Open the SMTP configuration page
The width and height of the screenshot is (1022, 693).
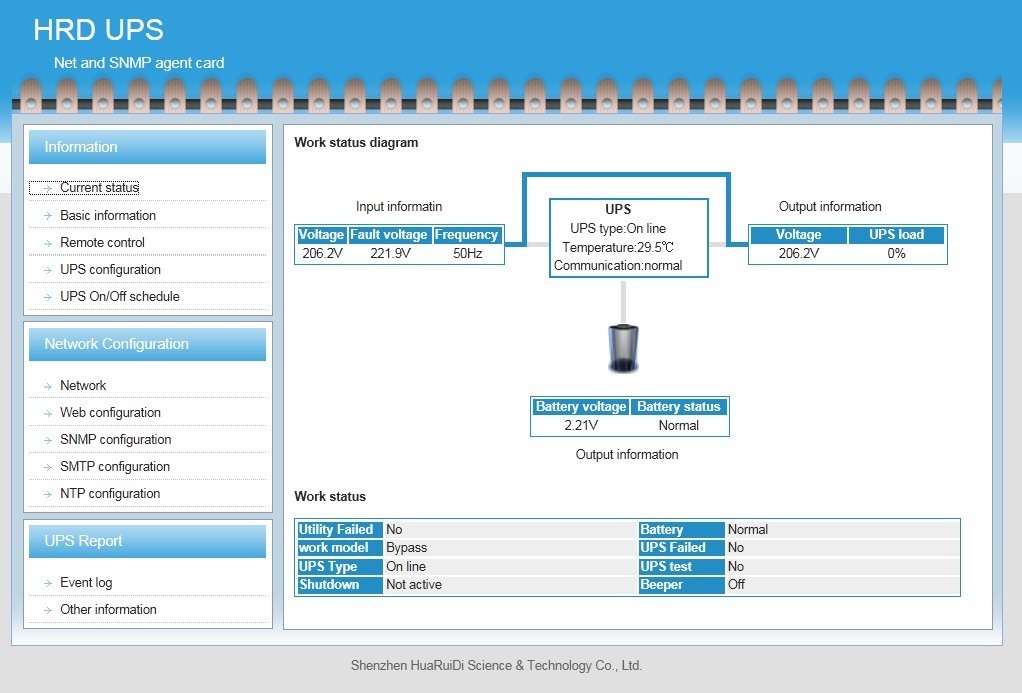tap(117, 466)
